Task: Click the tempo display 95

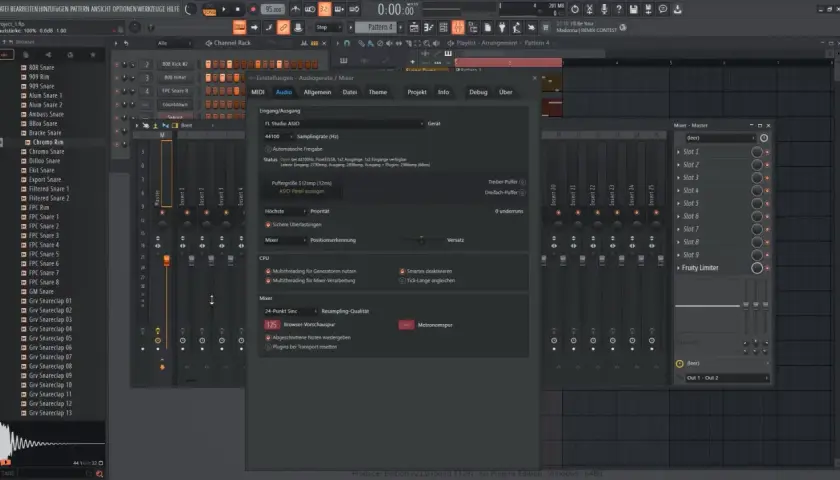Action: (x=273, y=10)
